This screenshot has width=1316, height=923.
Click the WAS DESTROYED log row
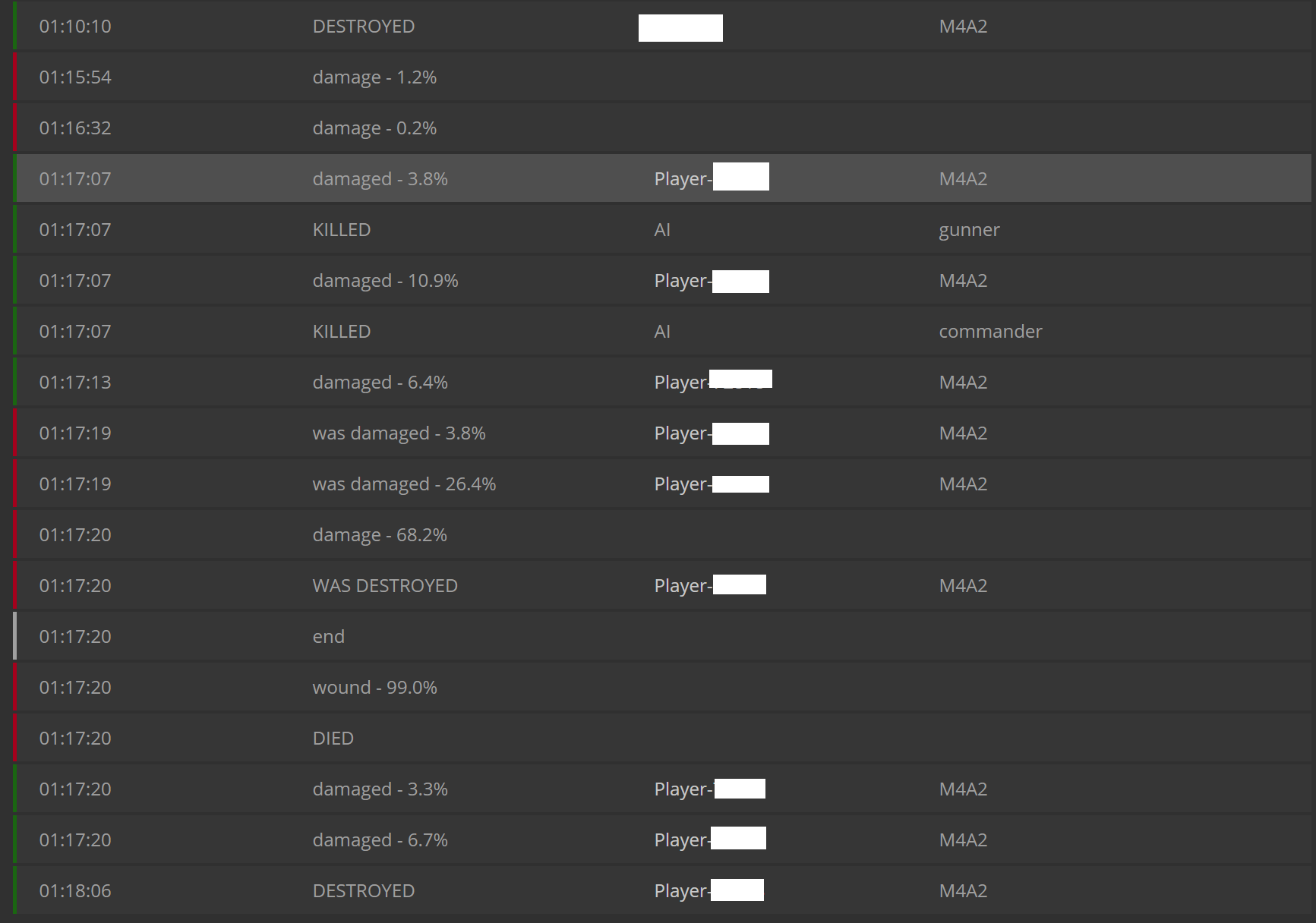pos(385,586)
